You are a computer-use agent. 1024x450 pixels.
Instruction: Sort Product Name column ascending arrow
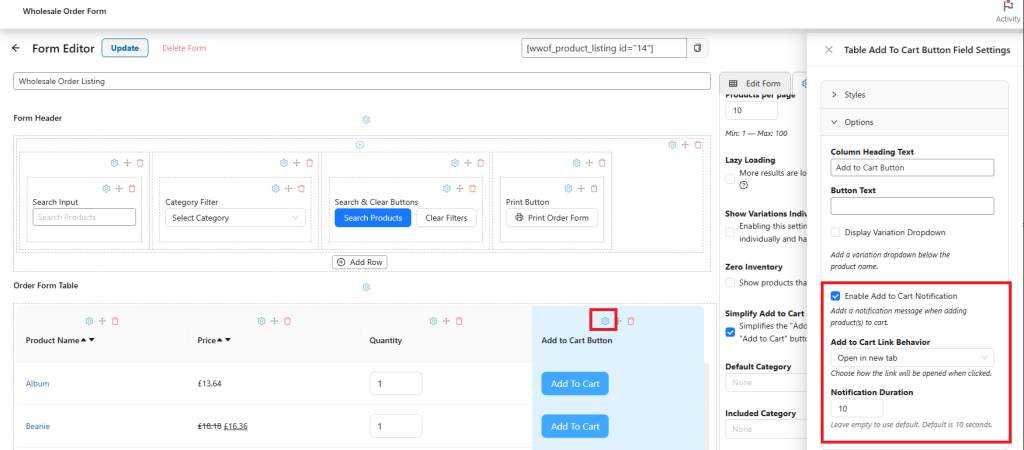pyautogui.click(x=84, y=340)
